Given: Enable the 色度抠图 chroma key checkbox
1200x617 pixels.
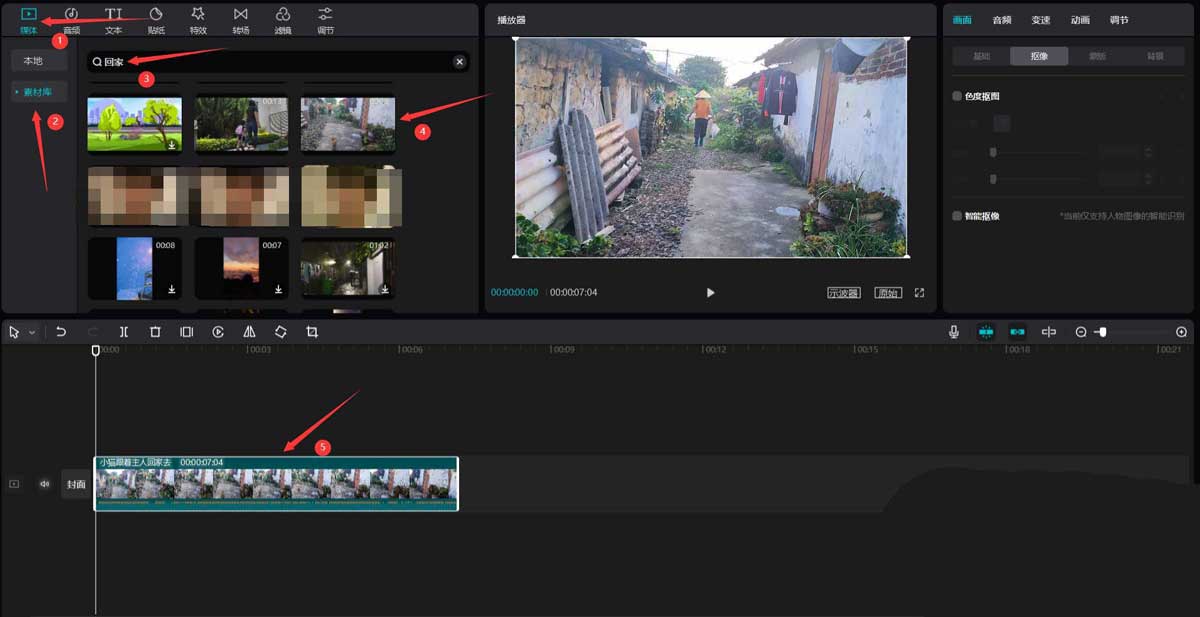Looking at the screenshot, I should [x=957, y=95].
